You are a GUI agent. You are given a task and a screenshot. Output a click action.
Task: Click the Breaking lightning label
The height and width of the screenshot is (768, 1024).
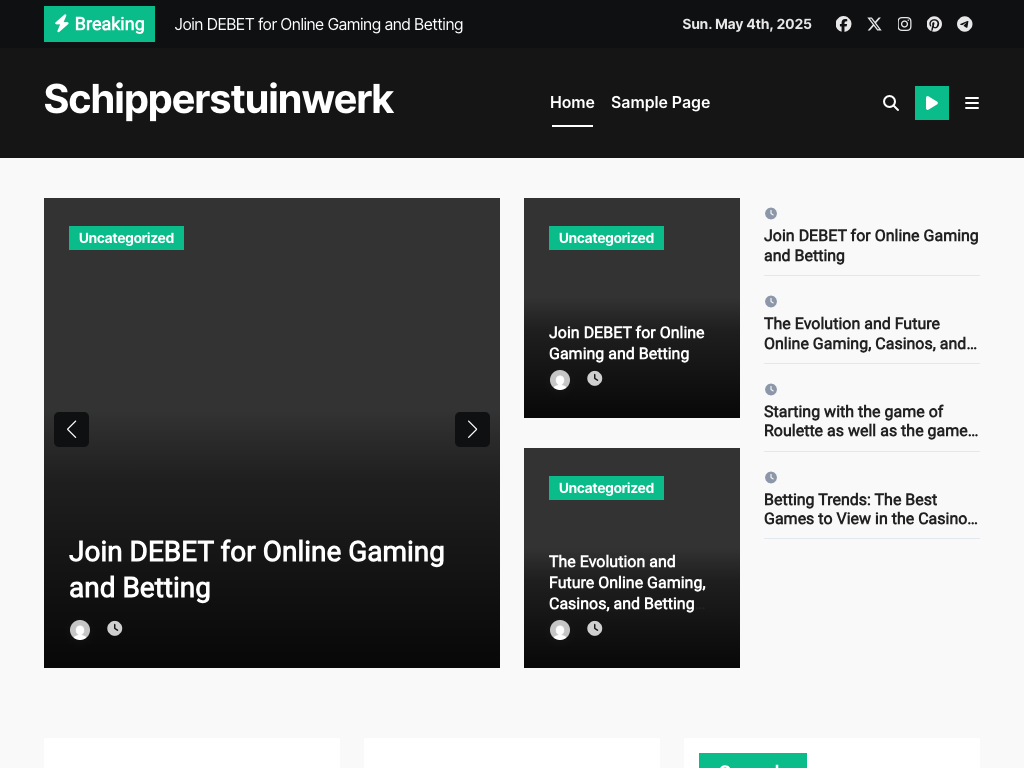pos(99,24)
